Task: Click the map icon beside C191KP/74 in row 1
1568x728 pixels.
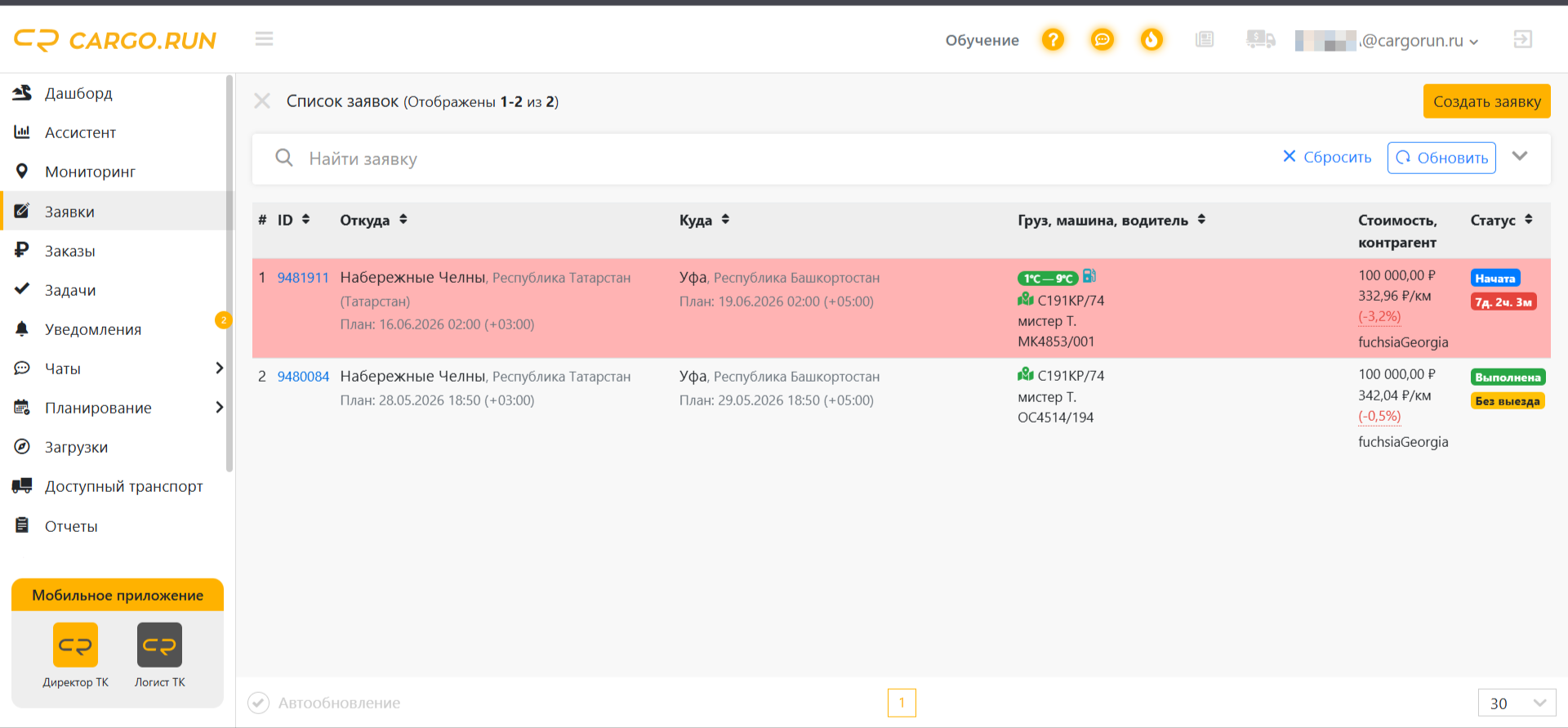Action: 1026,299
